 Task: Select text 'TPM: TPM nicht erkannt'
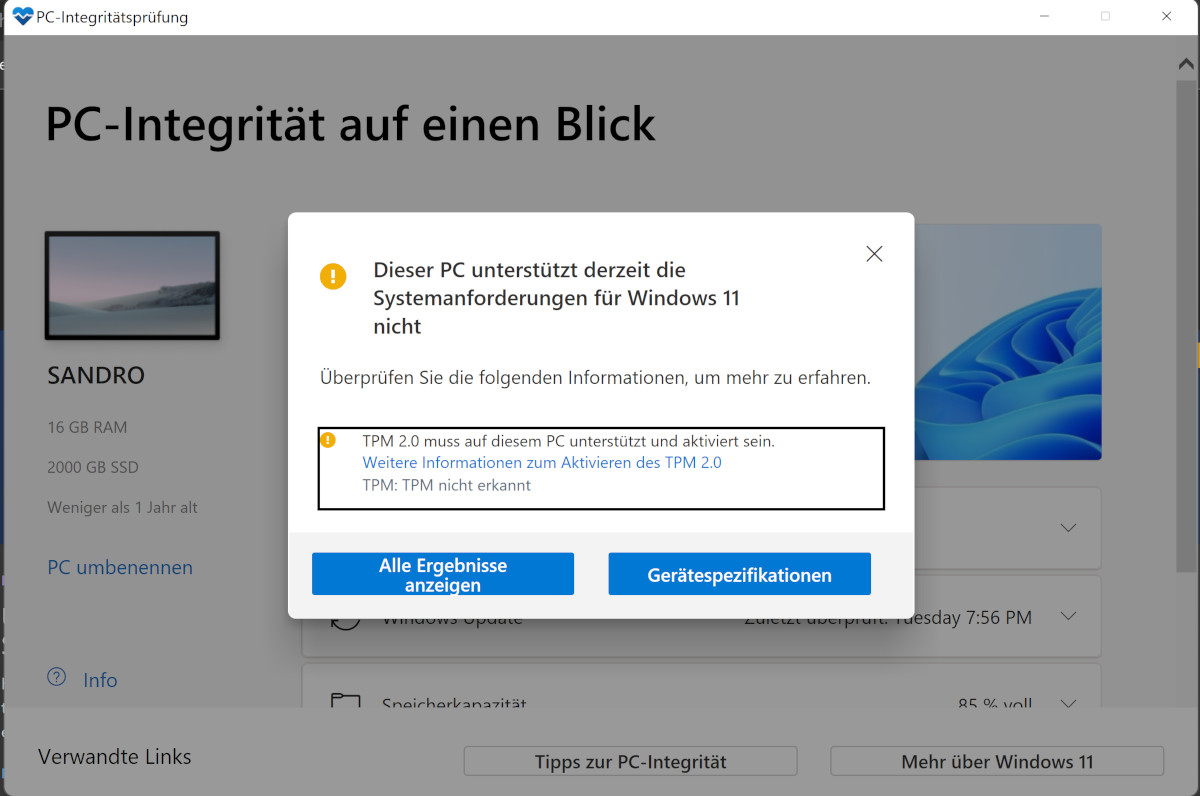pyautogui.click(x=446, y=485)
